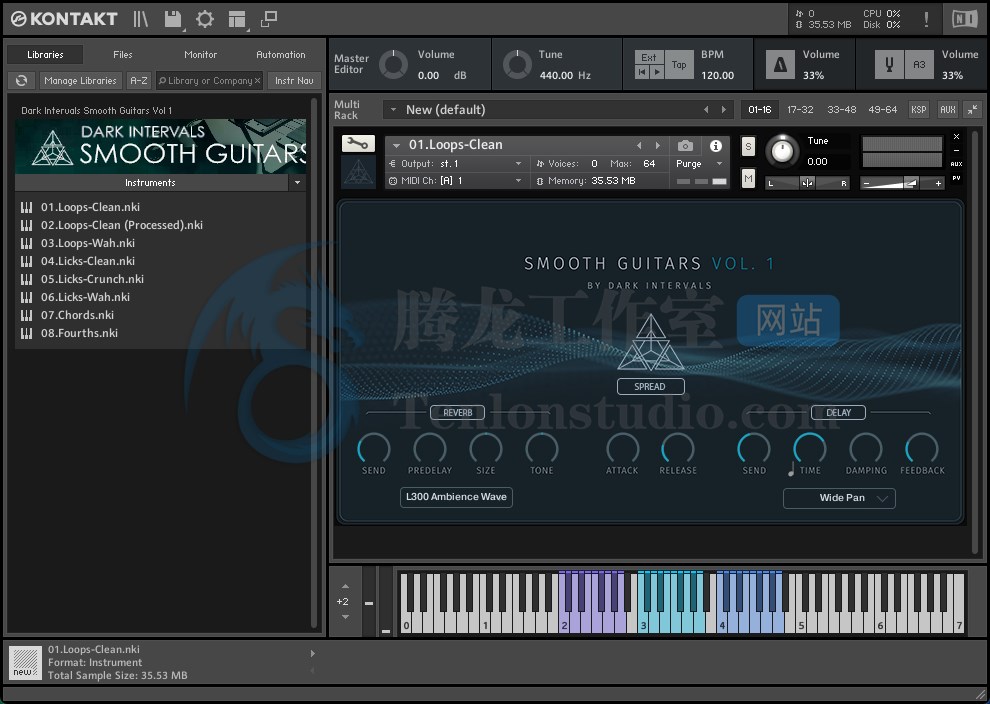The width and height of the screenshot is (990, 704).
Task: Open the Wide Pan delay dropdown
Action: coord(838,498)
